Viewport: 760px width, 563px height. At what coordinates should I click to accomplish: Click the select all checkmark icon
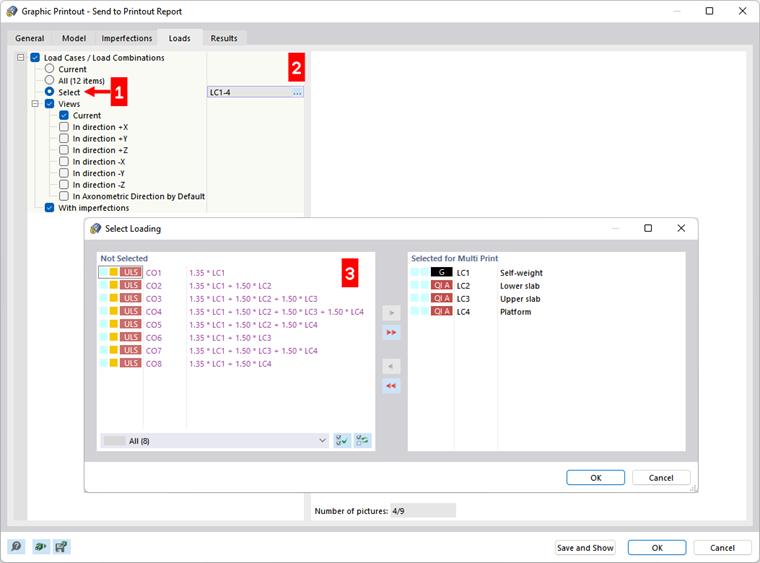342,440
